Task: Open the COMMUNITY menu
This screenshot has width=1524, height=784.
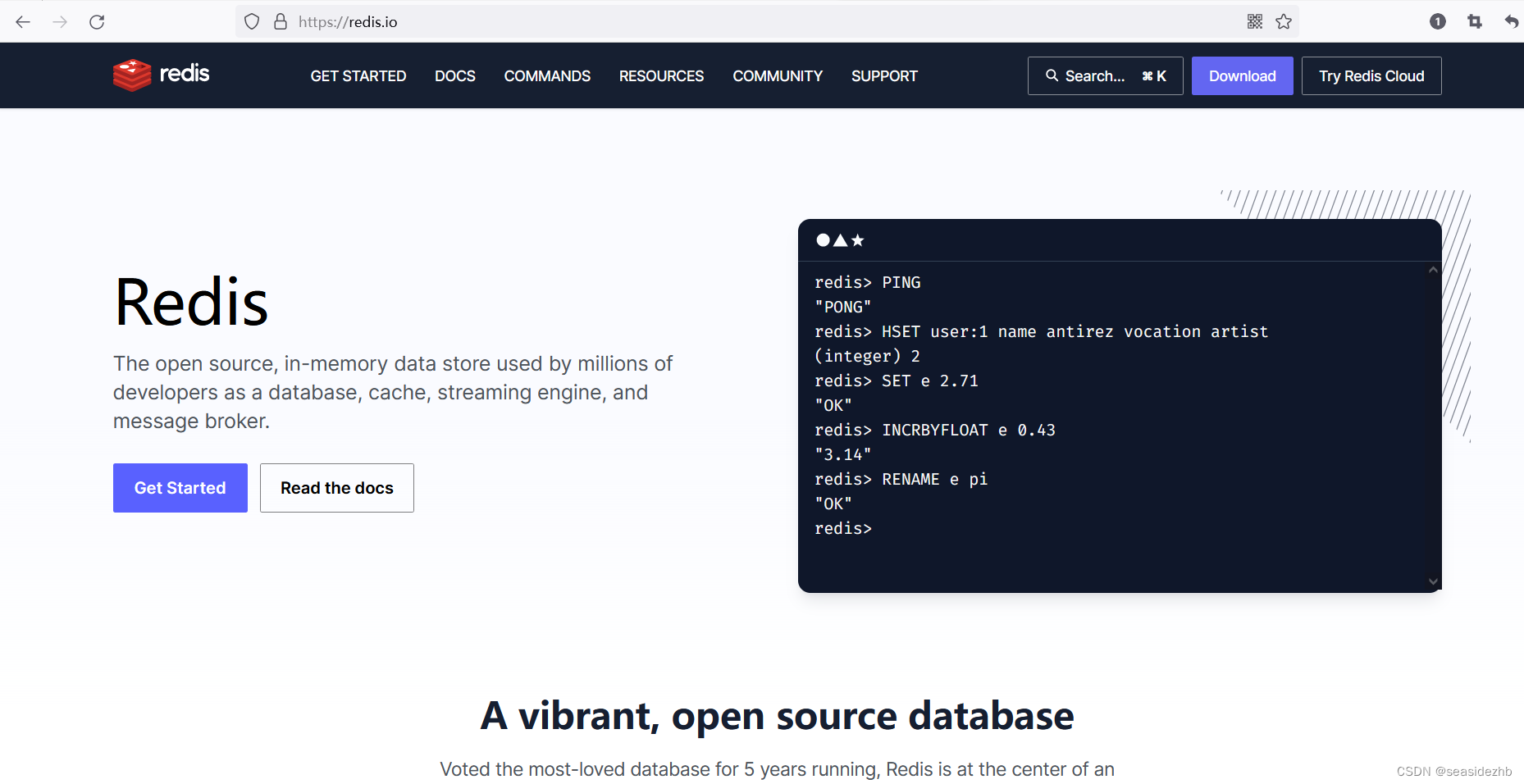Action: point(778,76)
